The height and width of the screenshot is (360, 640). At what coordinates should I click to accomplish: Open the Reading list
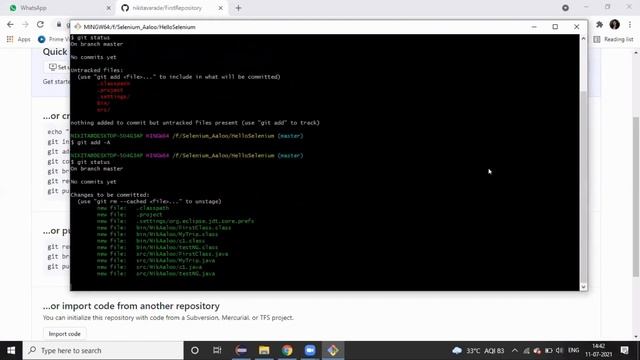(x=613, y=39)
